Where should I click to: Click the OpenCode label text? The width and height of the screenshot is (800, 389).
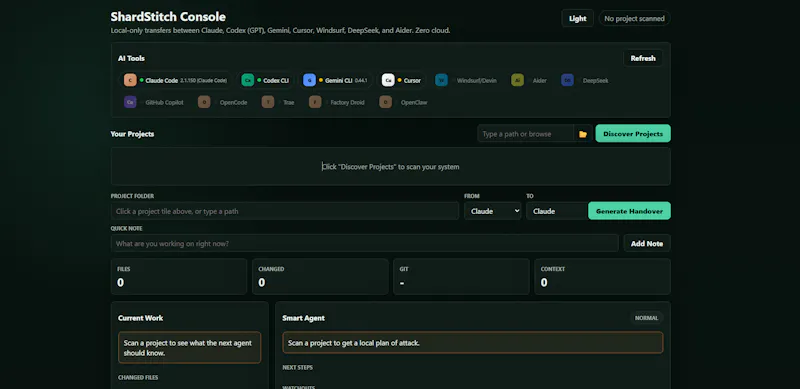coord(233,103)
